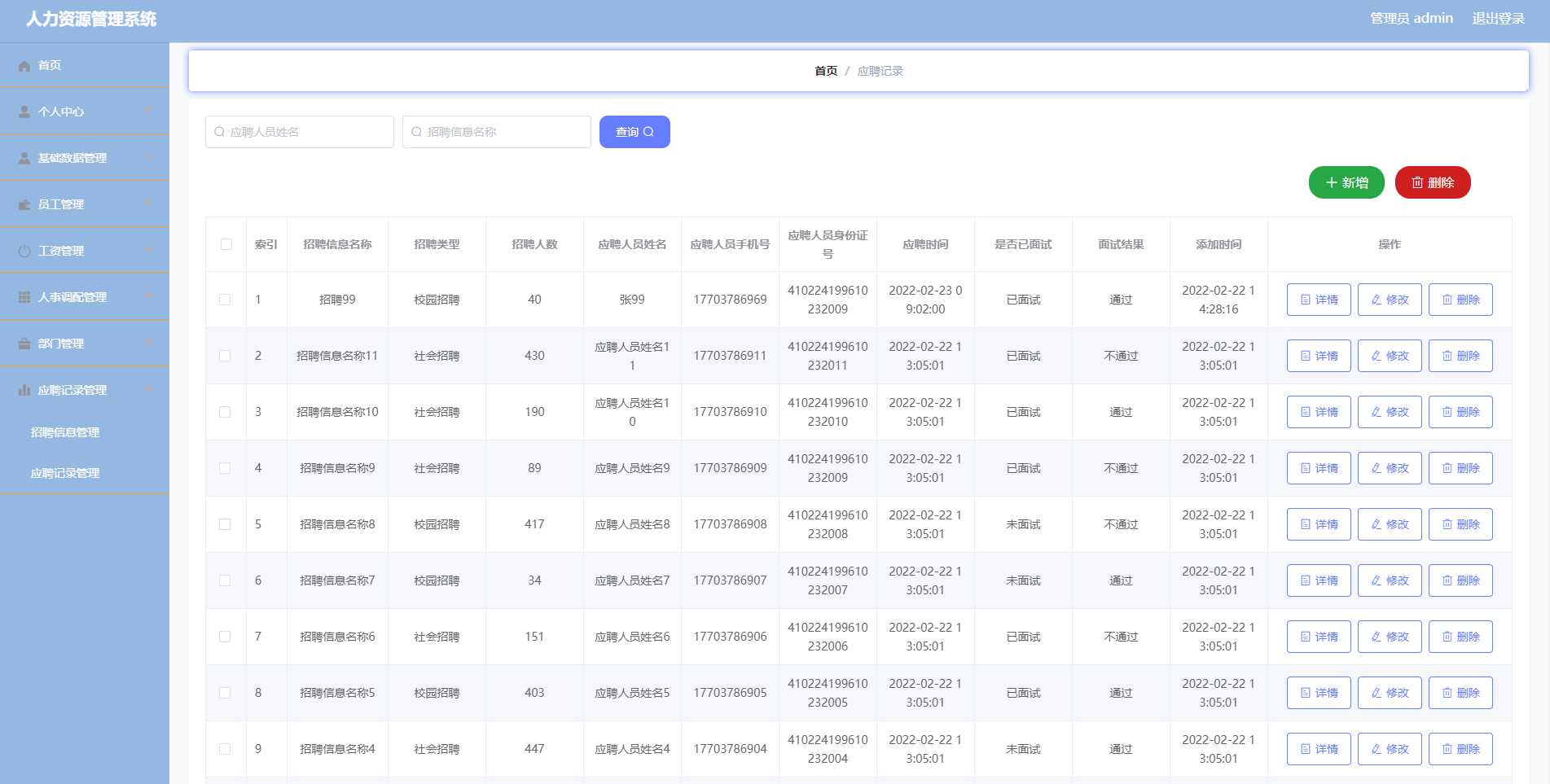Check the box for row 招聘信息名称10
Viewport: 1550px width, 784px height.
225,412
